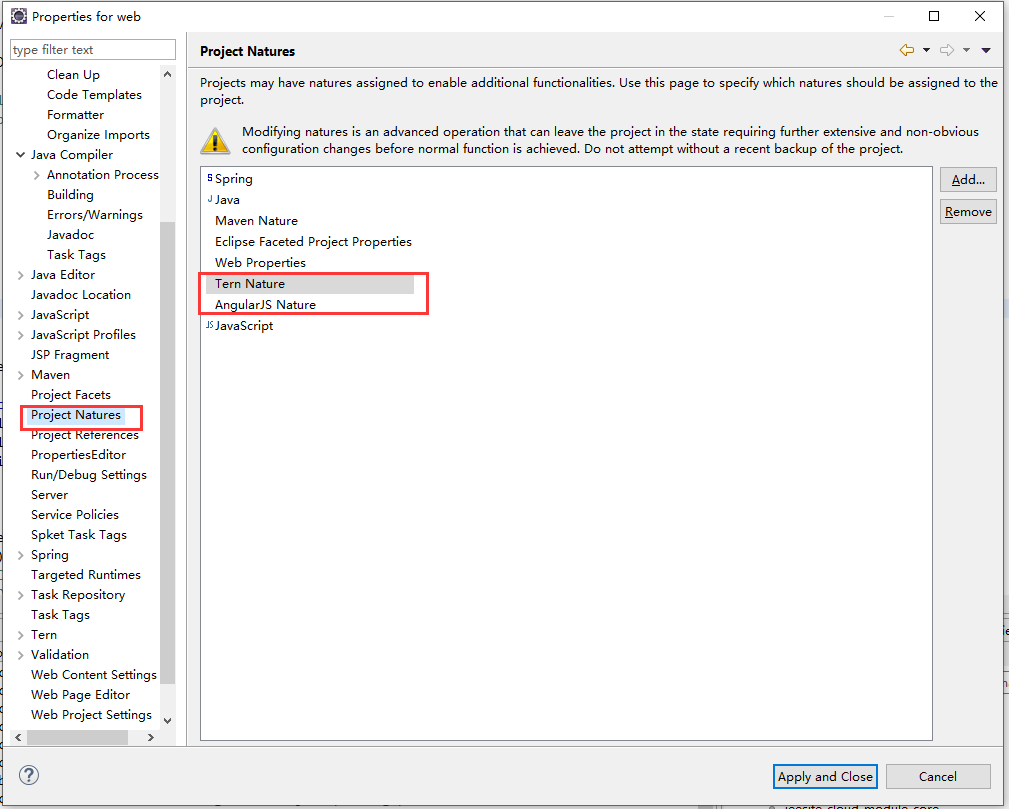
Task: Expand the JavaScript Profiles node
Action: click(x=21, y=335)
